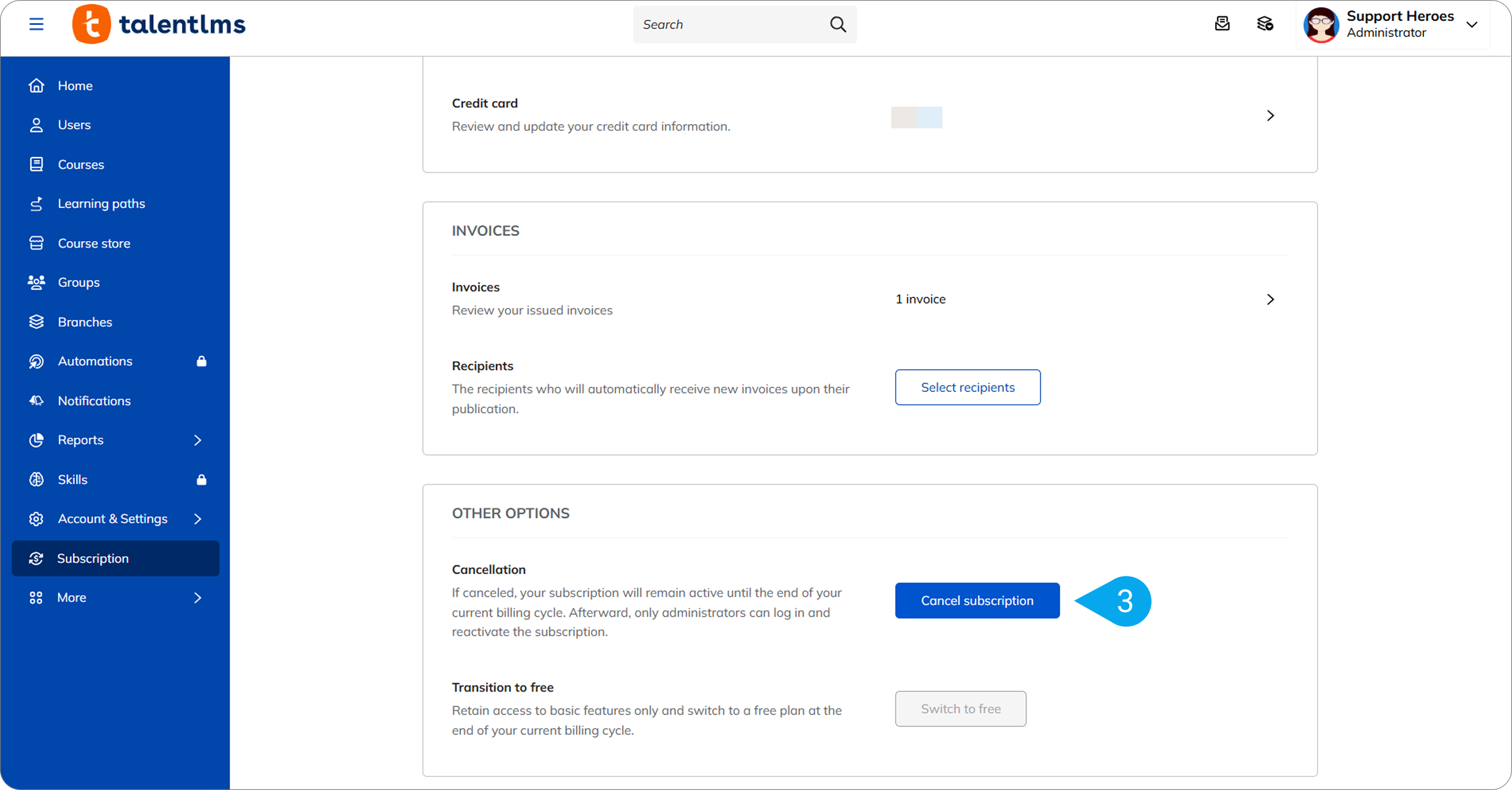Click the hamburger menu icon
This screenshot has height=790, width=1512.
[x=36, y=24]
